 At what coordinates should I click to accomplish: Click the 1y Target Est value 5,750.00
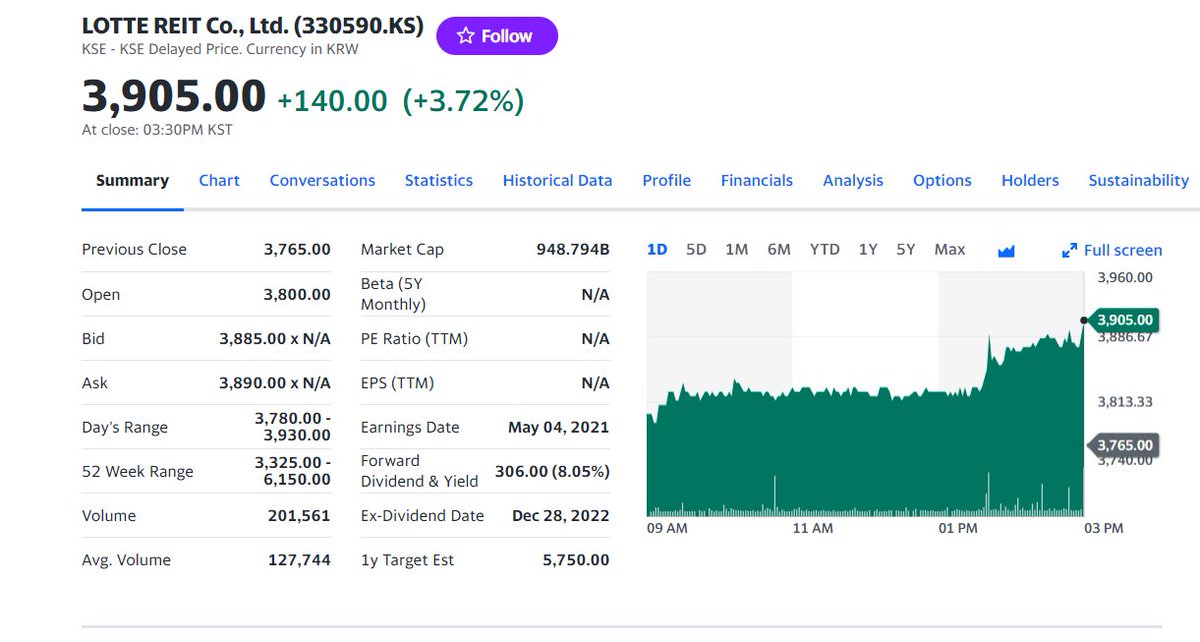point(576,560)
